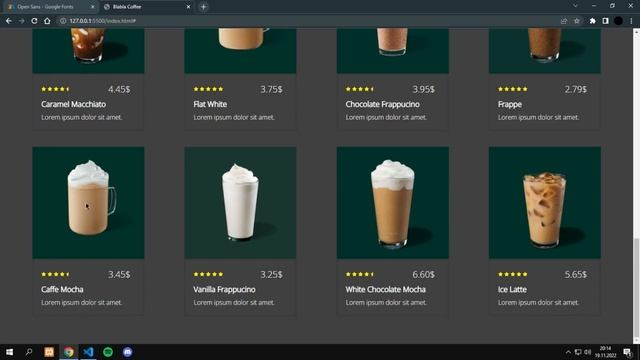Click the 3.45$ price
Screen dimensions: 640x360
coord(119,274)
